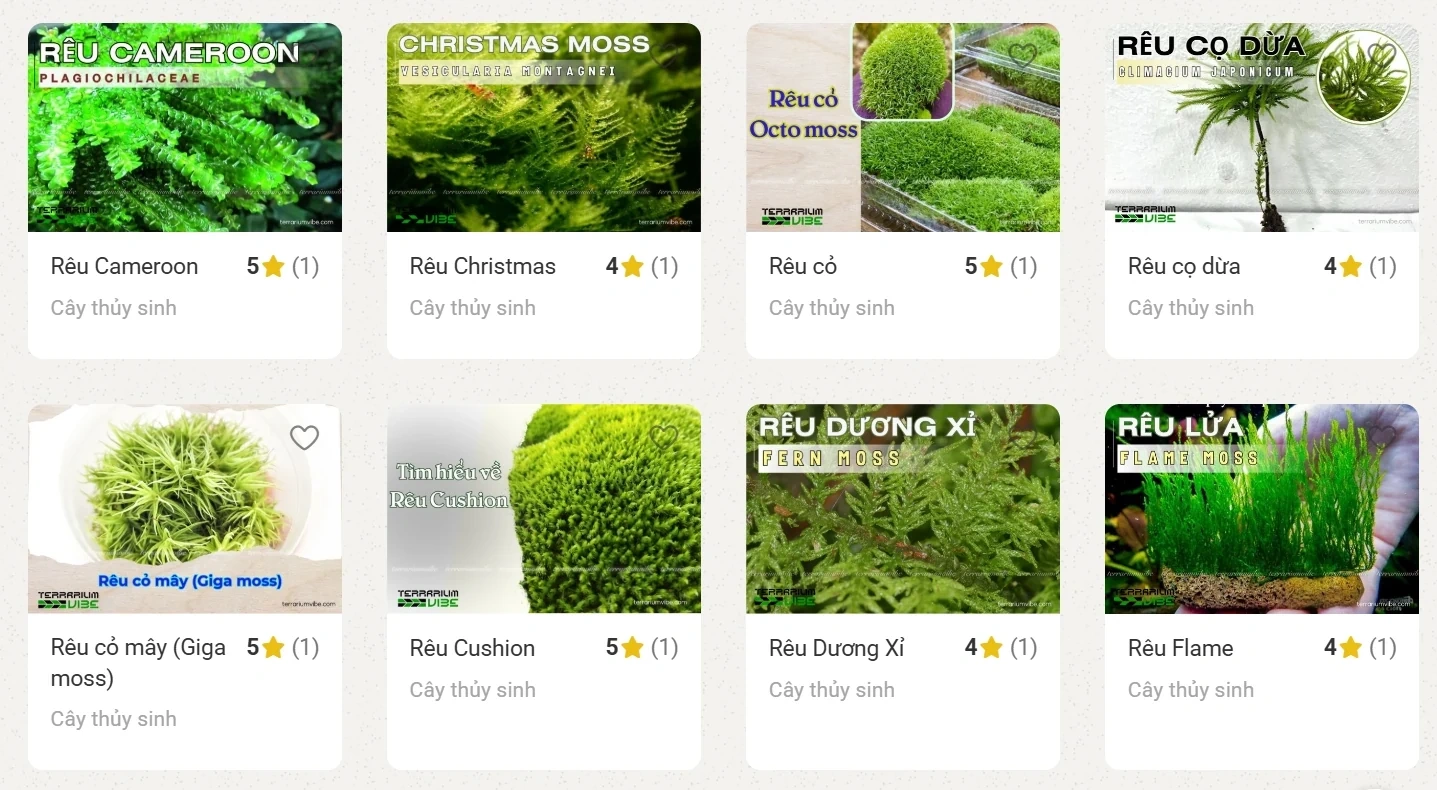Toggle the wishlist heart on Rêu Dương Xỉ card
The width and height of the screenshot is (1437, 790).
[1022, 438]
